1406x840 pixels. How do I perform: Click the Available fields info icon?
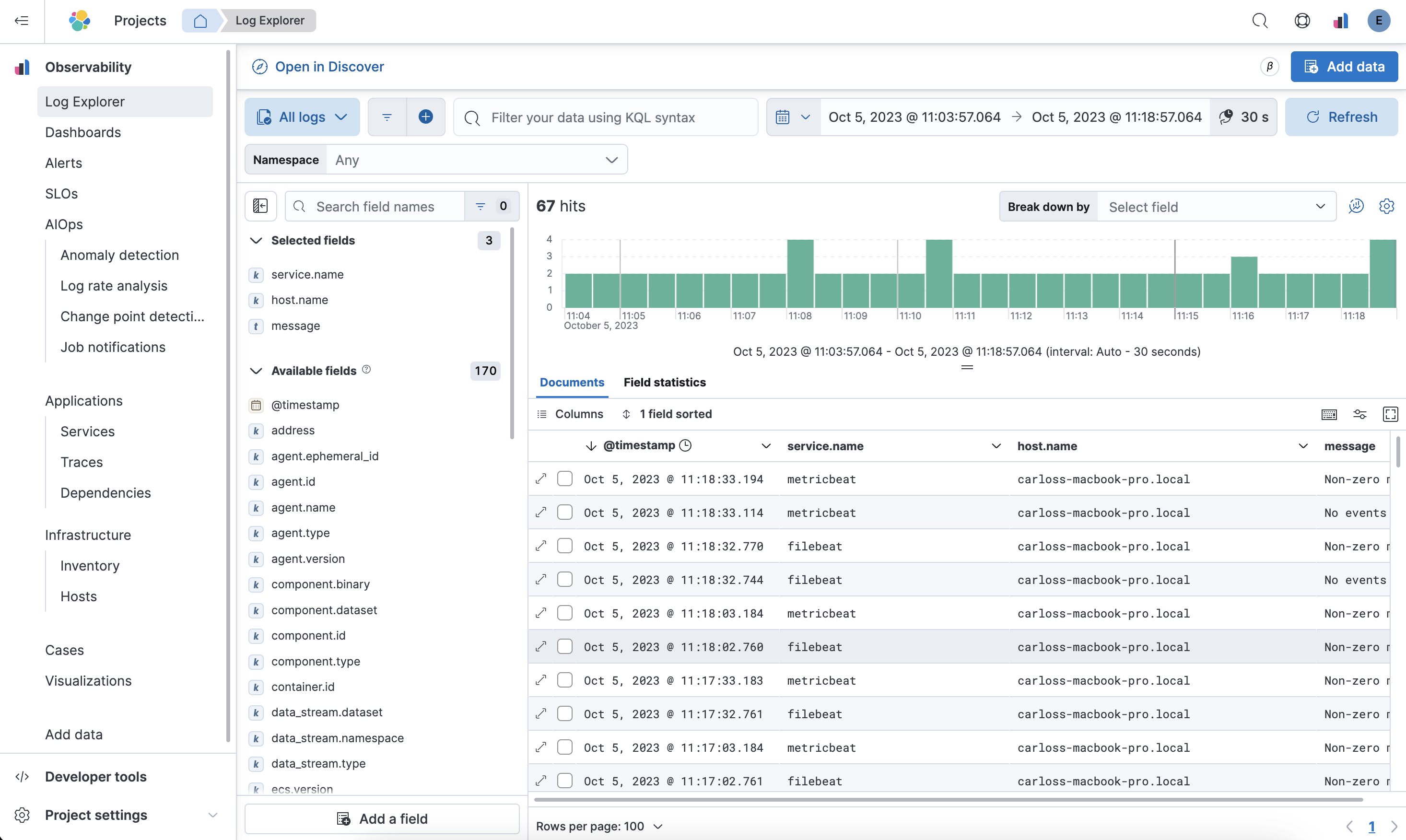click(366, 370)
